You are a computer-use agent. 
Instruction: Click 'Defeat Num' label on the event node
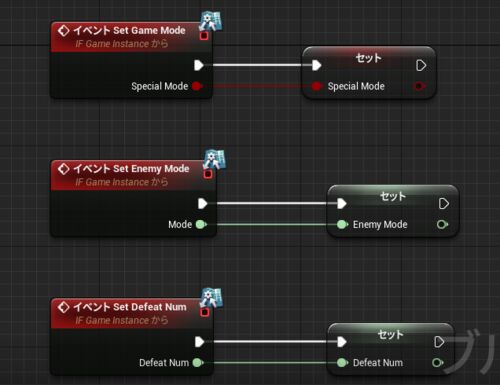[164, 363]
